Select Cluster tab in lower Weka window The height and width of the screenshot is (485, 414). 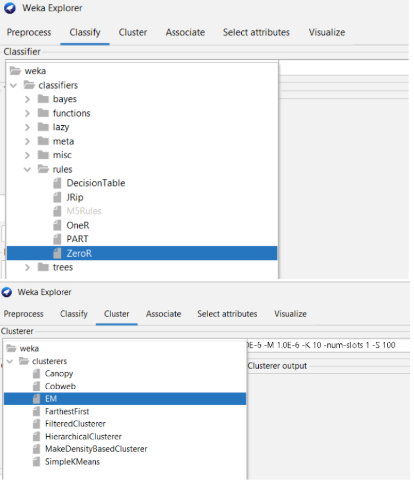click(x=116, y=314)
